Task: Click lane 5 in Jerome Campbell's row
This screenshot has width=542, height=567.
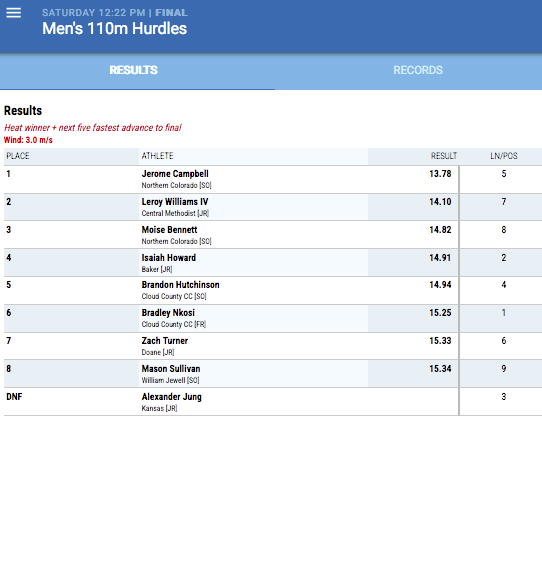Action: 504,174
